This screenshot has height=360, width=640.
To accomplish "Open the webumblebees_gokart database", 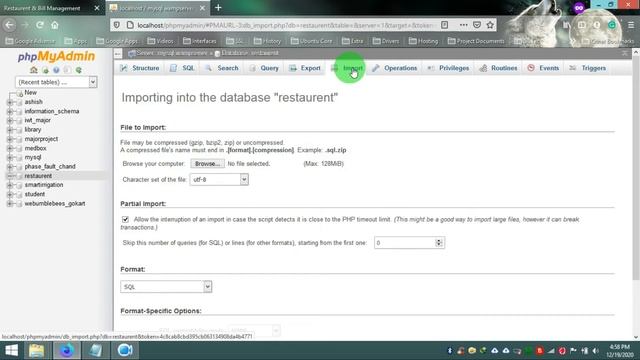I will coord(55,204).
